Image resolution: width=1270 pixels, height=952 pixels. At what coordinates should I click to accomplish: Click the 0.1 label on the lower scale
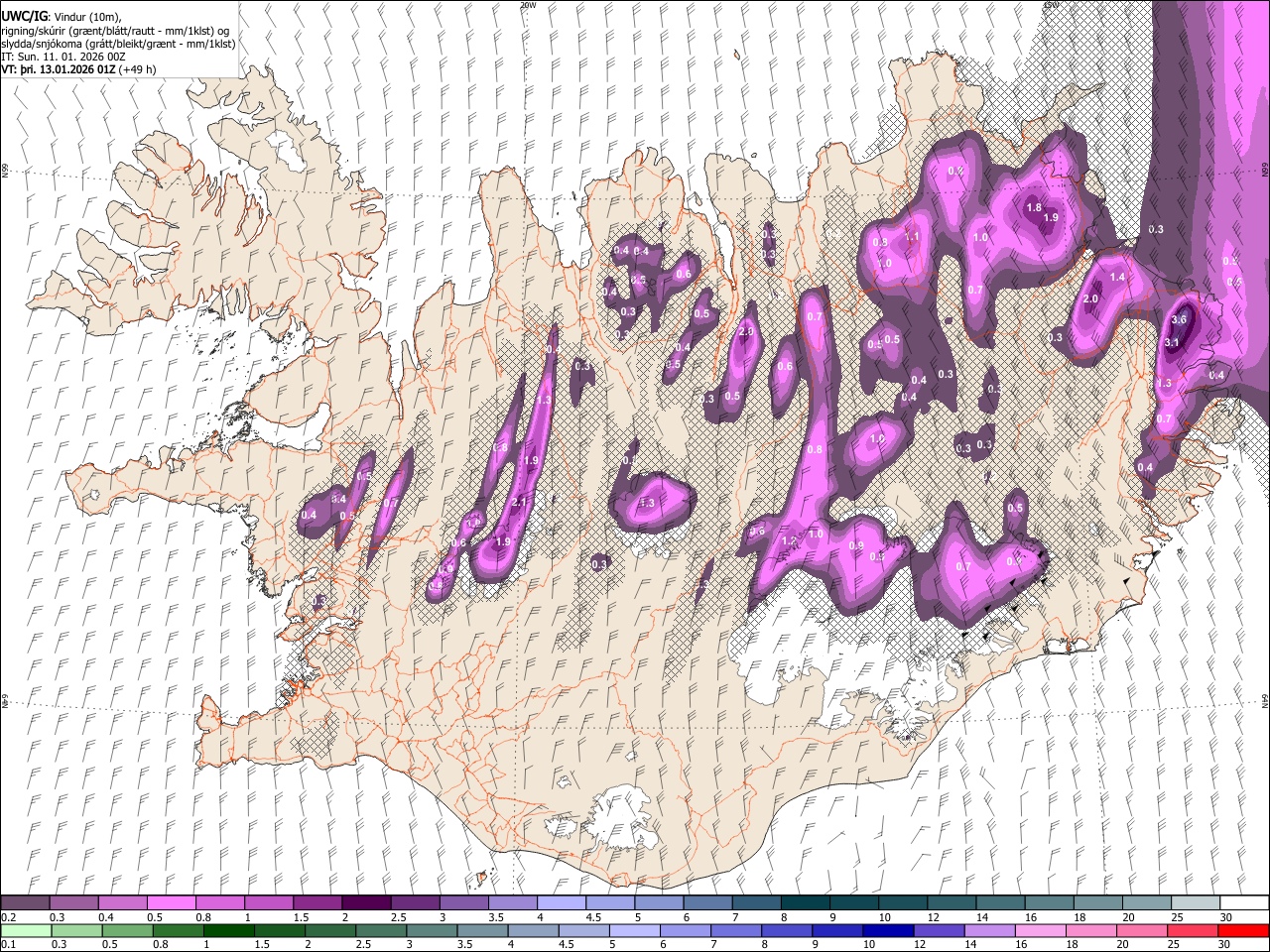click(9, 945)
